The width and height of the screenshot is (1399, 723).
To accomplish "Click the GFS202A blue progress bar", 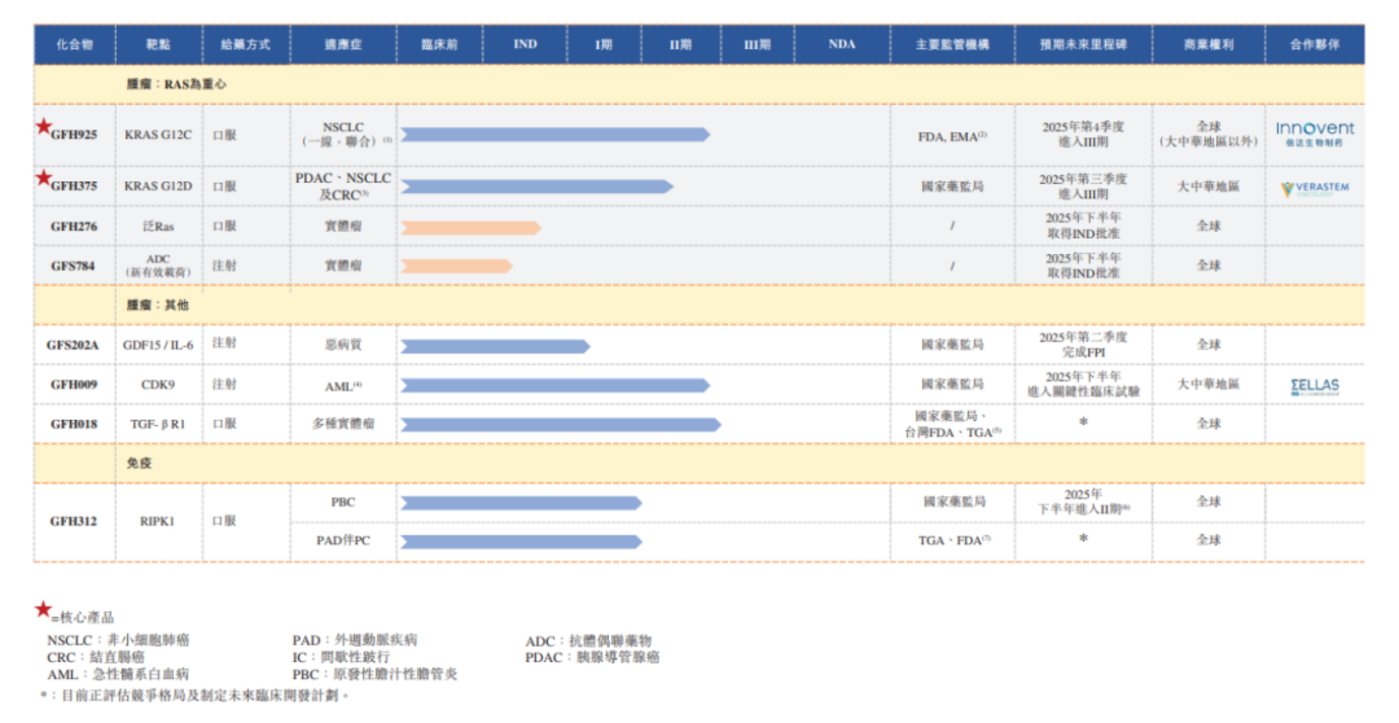I will (494, 346).
